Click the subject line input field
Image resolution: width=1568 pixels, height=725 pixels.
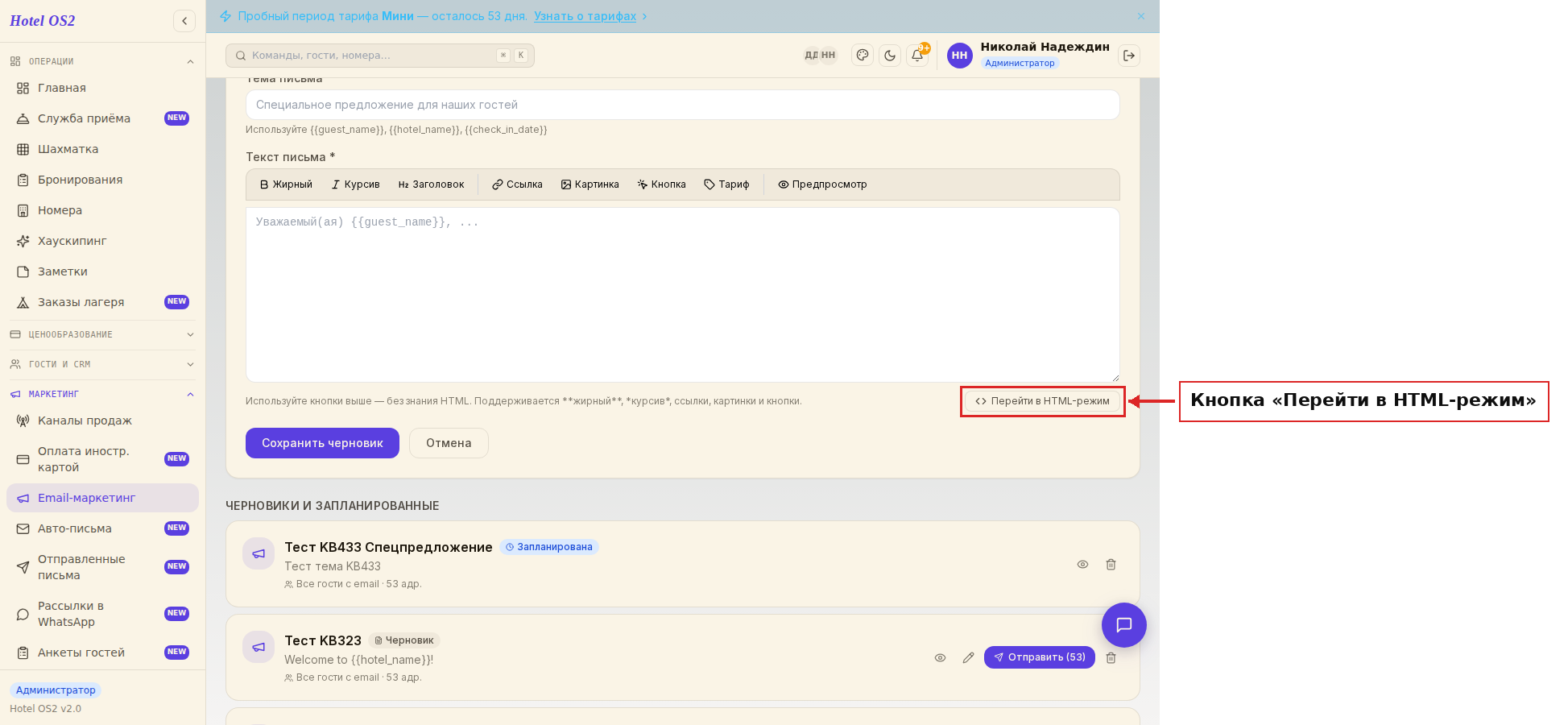click(683, 105)
